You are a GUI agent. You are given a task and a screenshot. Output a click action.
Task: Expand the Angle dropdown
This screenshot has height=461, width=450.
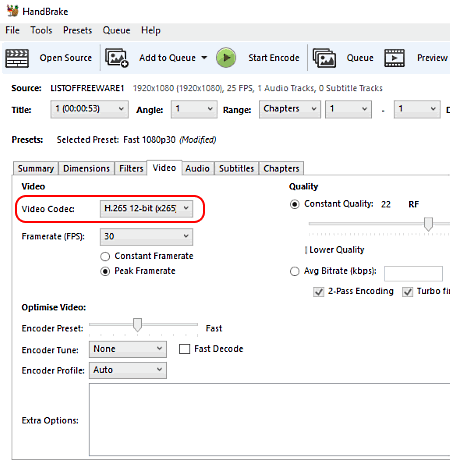[194, 109]
